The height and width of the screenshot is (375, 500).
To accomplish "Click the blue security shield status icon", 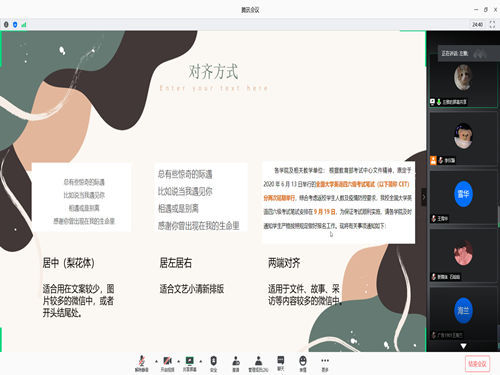I will click(15, 25).
